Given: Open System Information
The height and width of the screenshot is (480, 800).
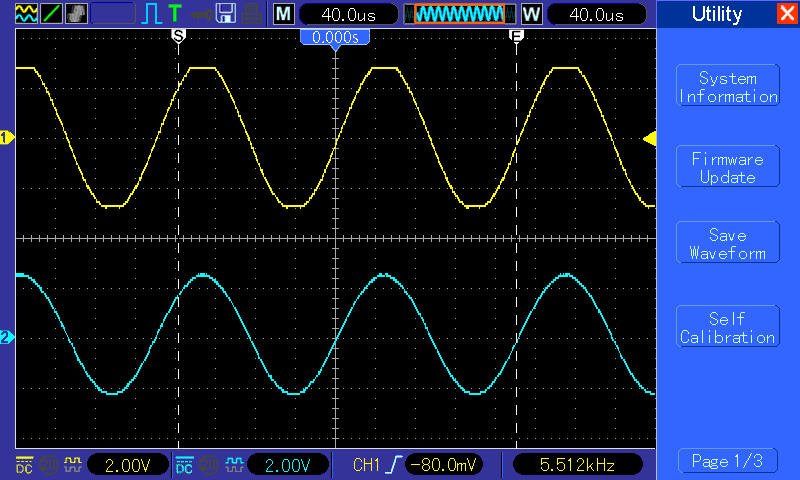Looking at the screenshot, I should [x=728, y=86].
